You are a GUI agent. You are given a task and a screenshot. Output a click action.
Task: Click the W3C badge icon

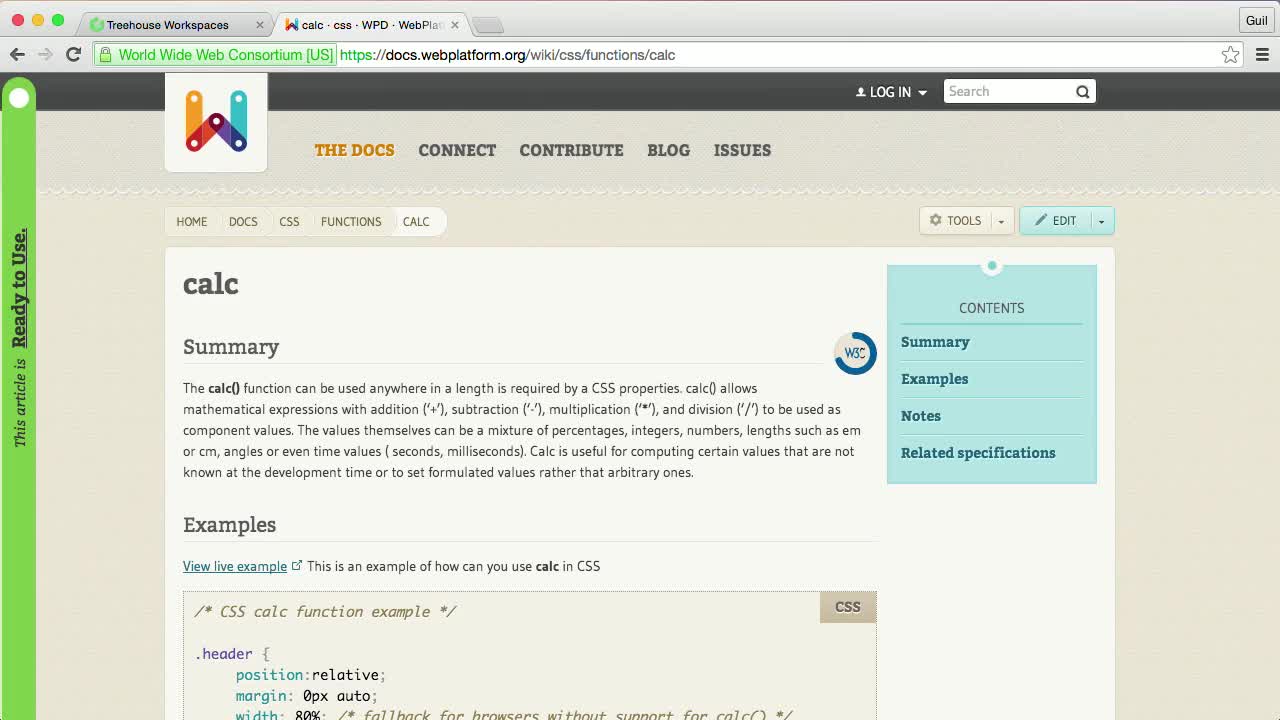point(854,353)
